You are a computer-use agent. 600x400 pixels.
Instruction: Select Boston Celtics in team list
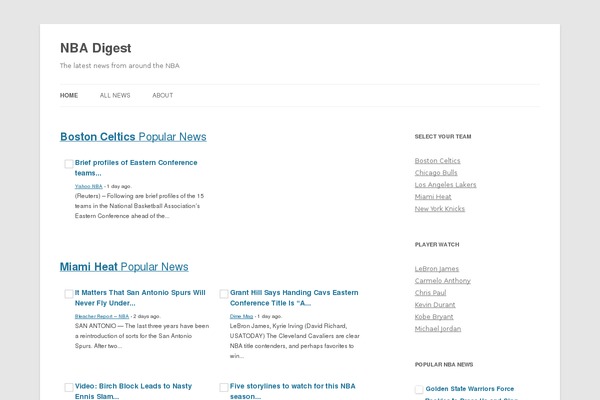437,161
